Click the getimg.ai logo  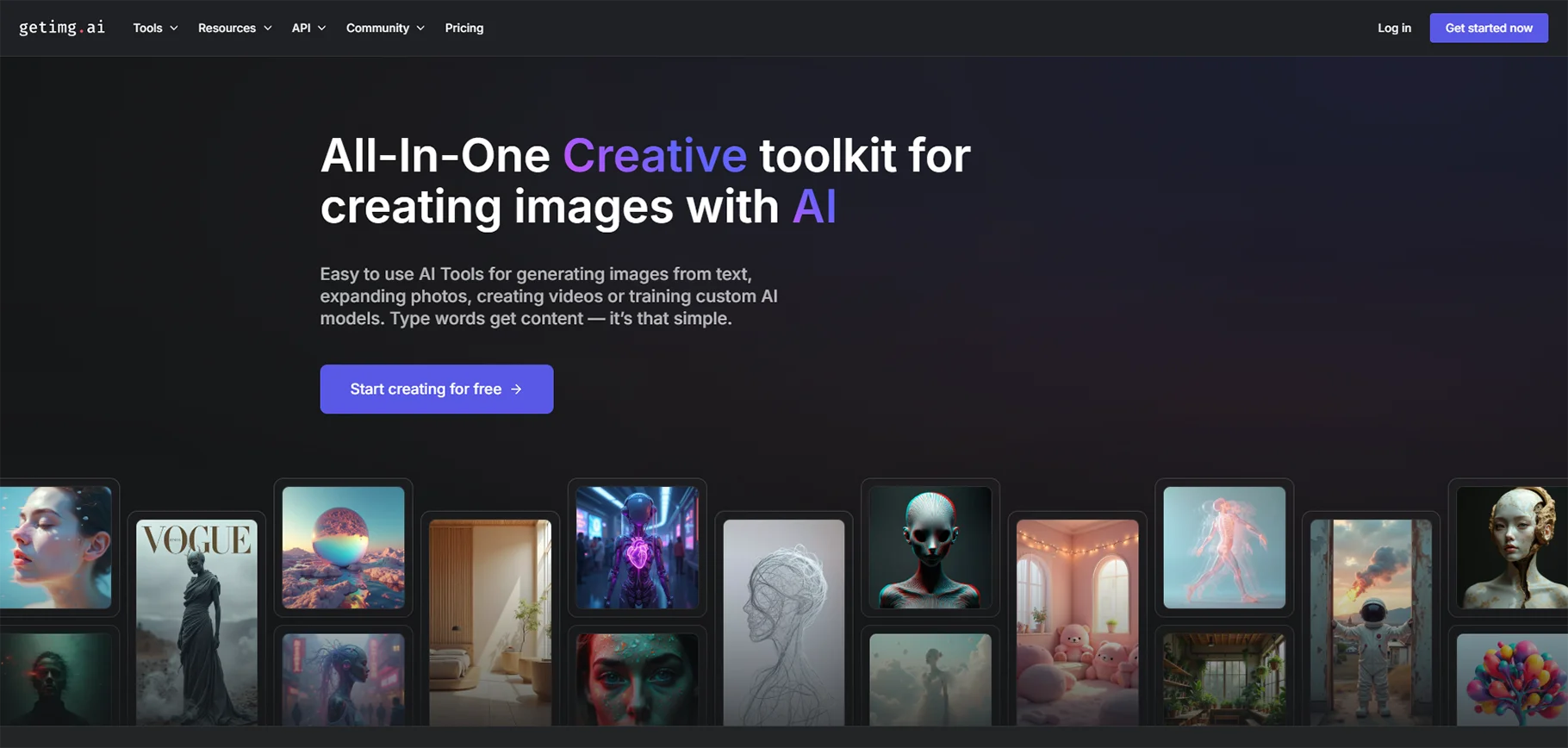coord(62,28)
